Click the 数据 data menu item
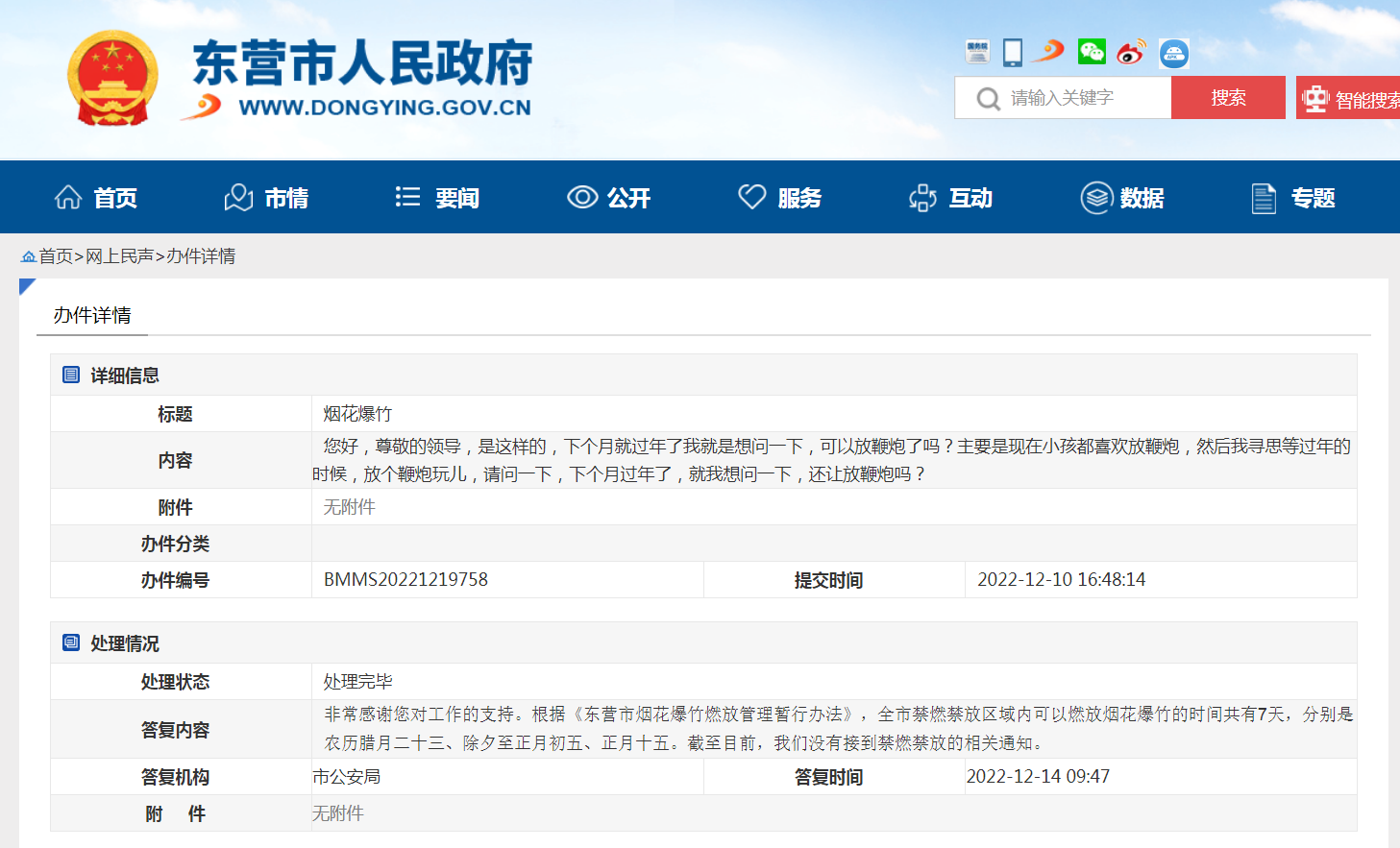The image size is (1400, 848). pyautogui.click(x=1121, y=198)
